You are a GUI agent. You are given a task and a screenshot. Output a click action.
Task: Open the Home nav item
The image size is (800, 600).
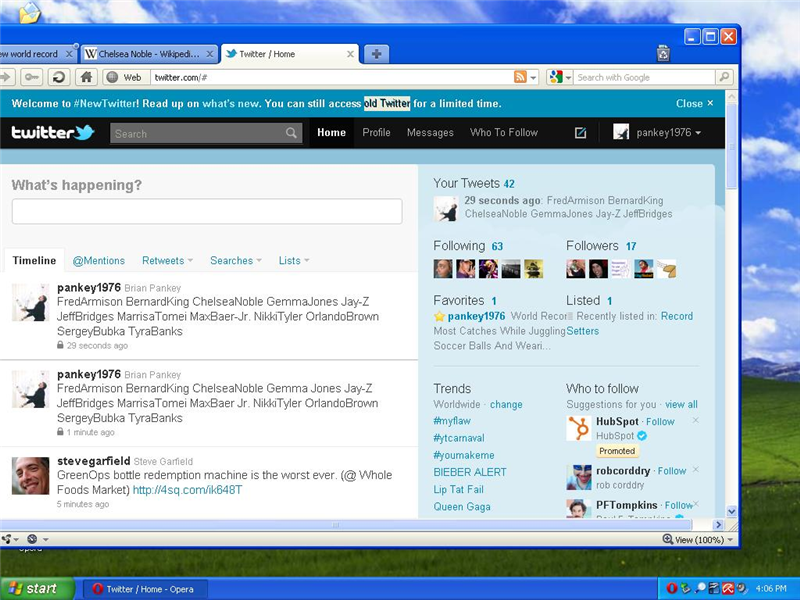tap(331, 133)
